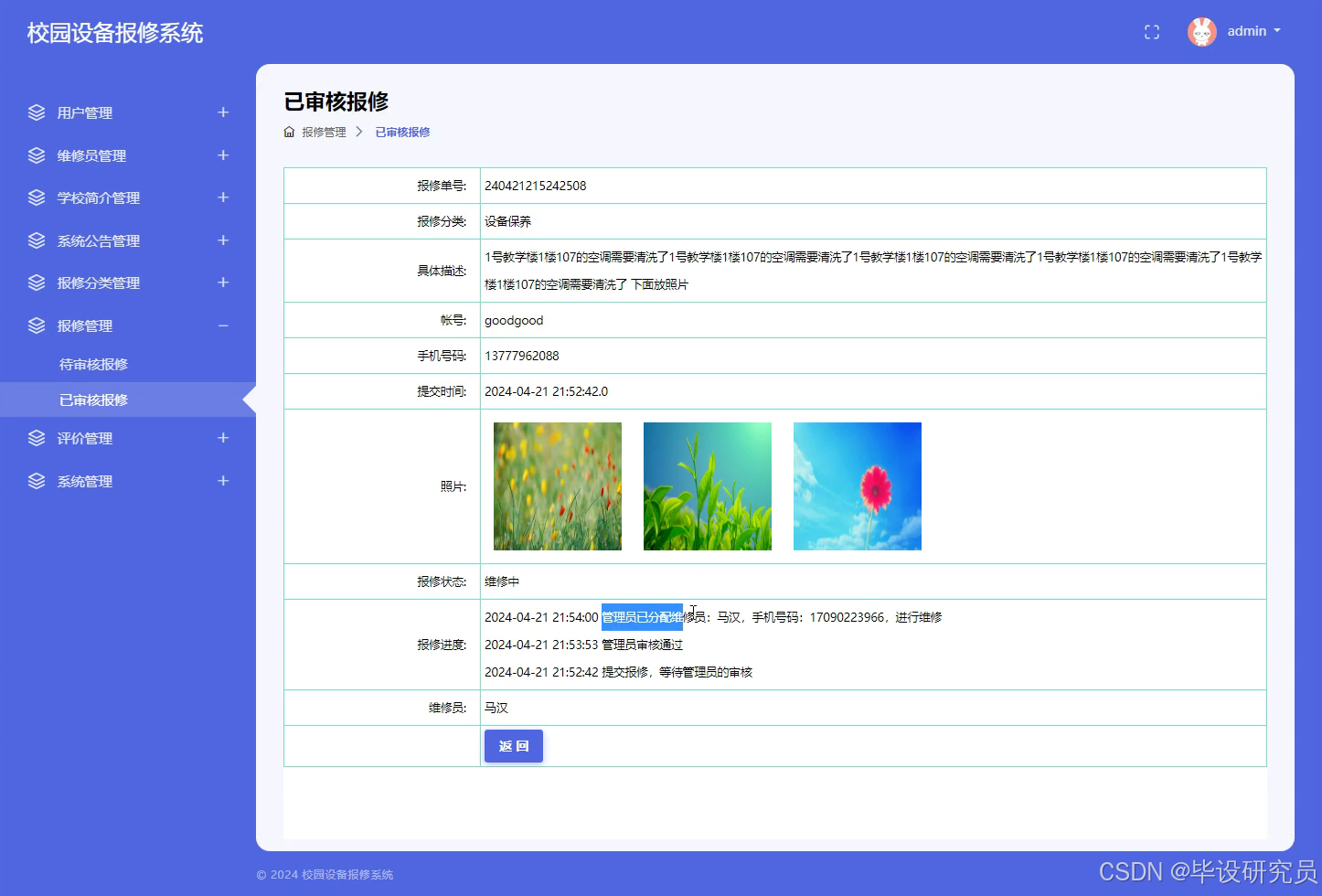Image resolution: width=1322 pixels, height=896 pixels.
Task: Click the admin rabbit avatar icon
Action: [x=1201, y=32]
